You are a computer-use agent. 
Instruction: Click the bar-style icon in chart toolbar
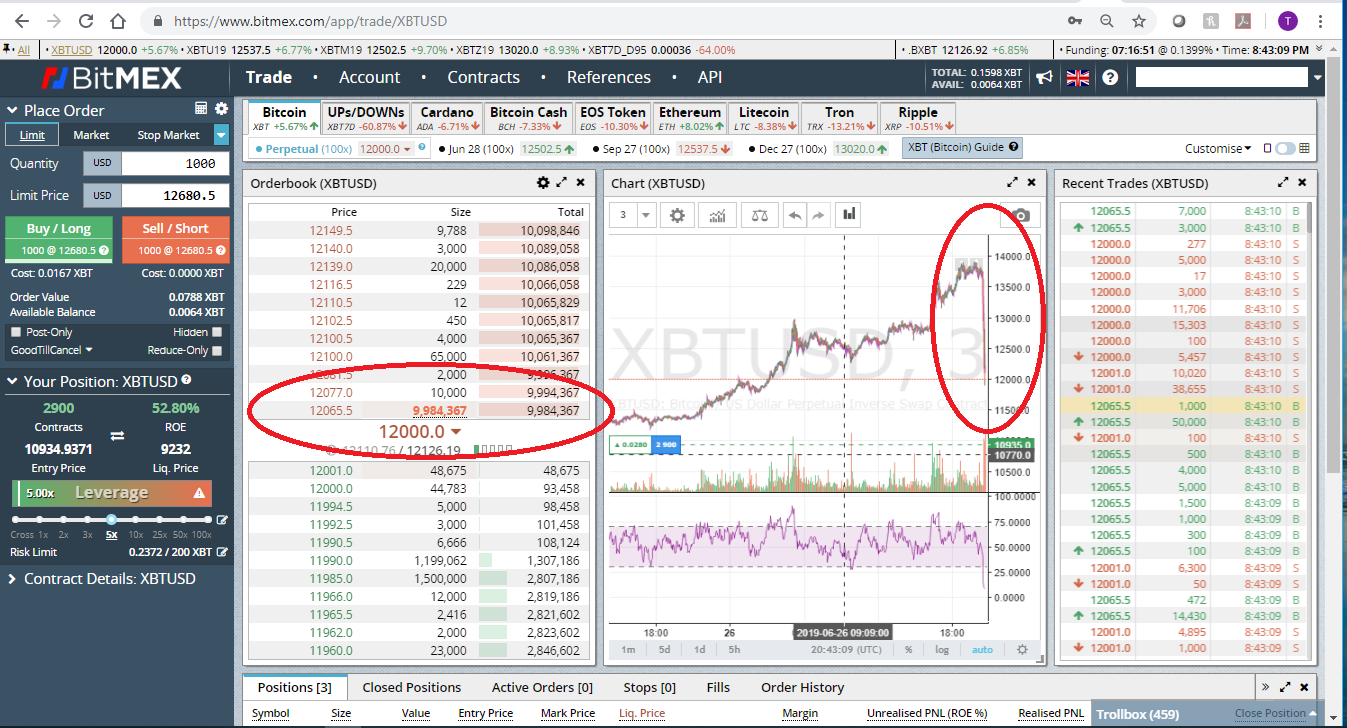pos(850,214)
